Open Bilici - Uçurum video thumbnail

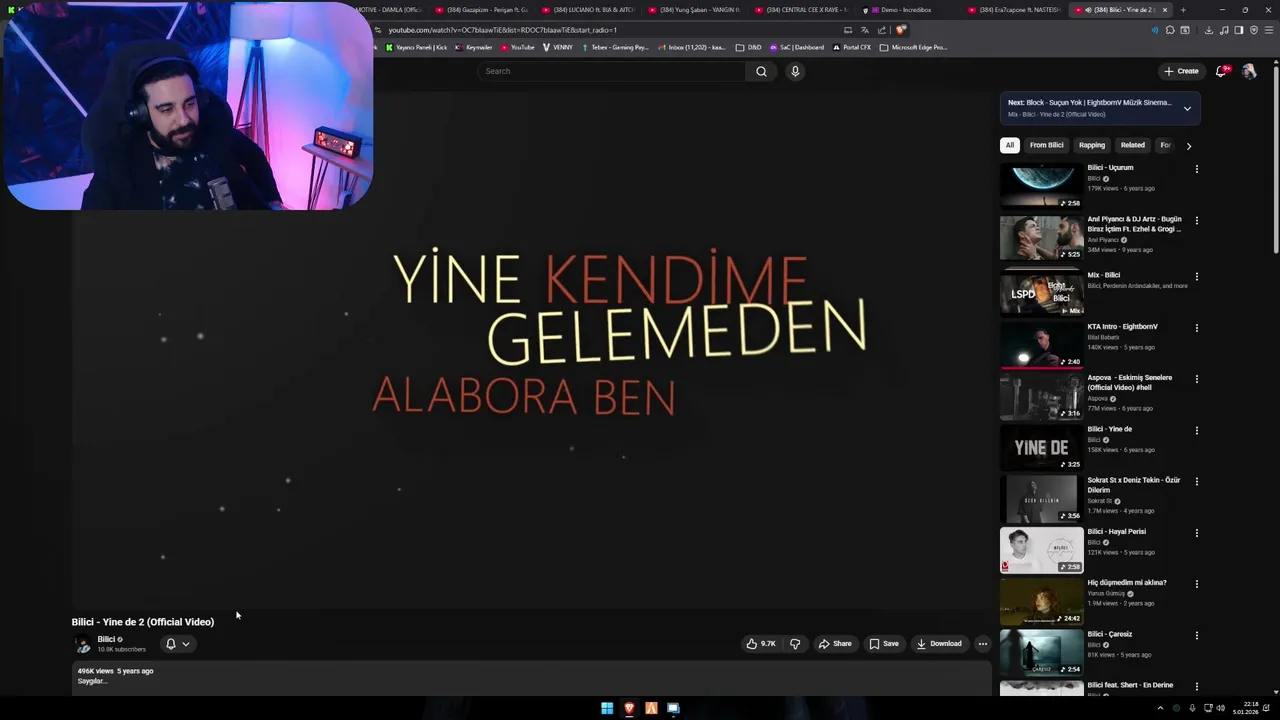(1041, 186)
